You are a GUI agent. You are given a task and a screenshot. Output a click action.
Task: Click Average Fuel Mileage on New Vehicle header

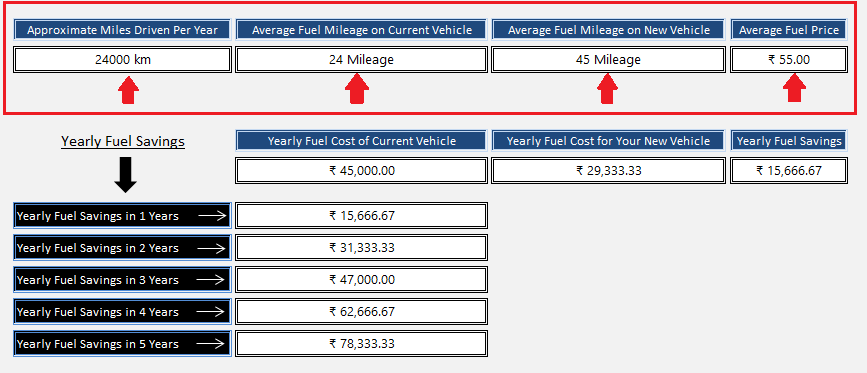click(x=608, y=30)
